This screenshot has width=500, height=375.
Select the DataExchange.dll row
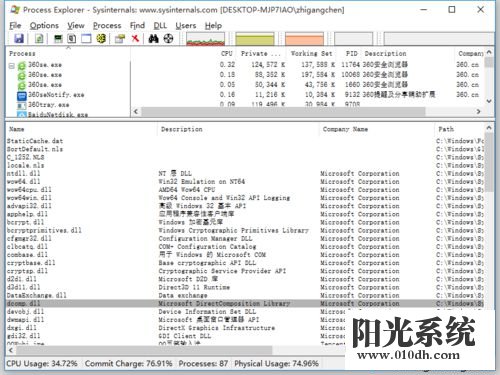point(245,295)
